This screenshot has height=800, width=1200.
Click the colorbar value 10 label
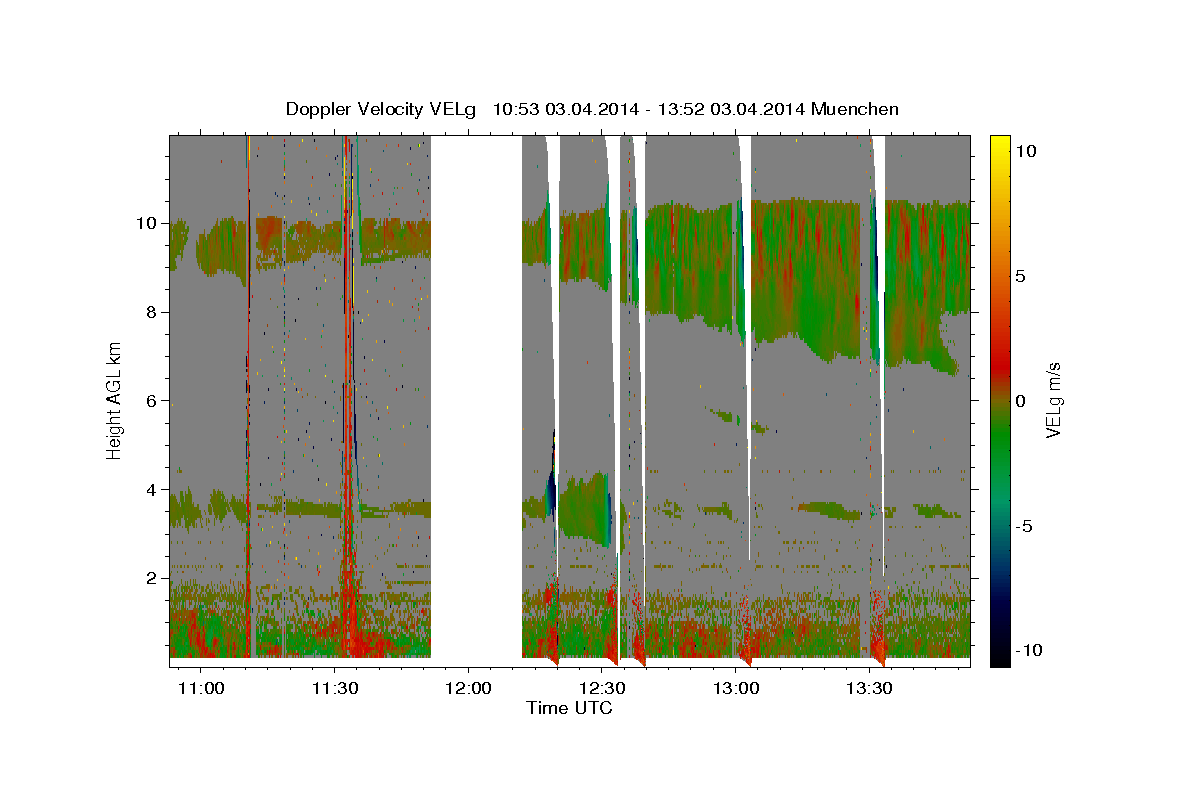(1026, 151)
